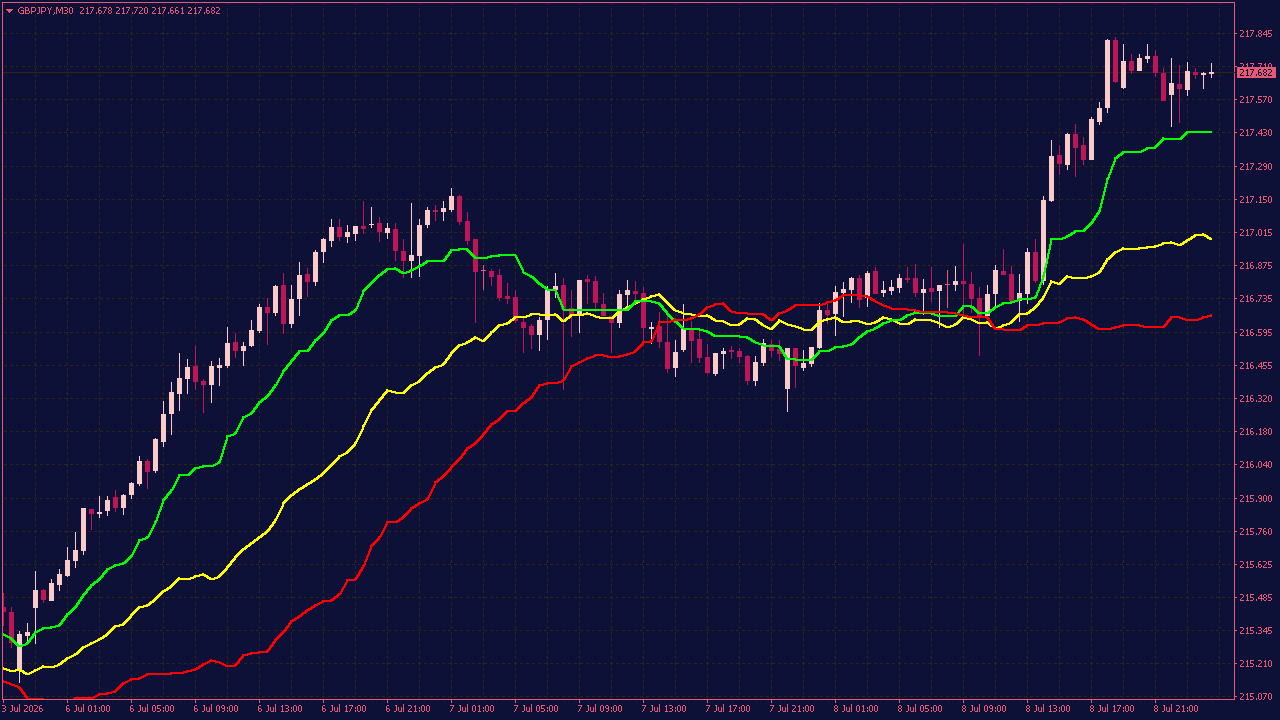Click the 8 Jul 01:00 time label
Screen dimensions: 1280x720
click(x=856, y=709)
